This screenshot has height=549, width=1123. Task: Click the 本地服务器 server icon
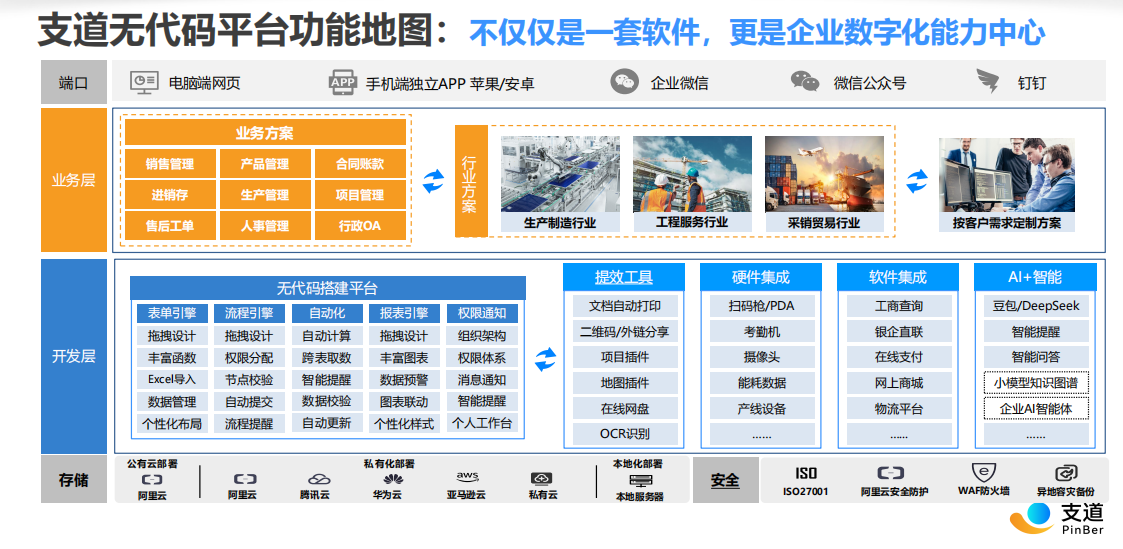[x=640, y=480]
